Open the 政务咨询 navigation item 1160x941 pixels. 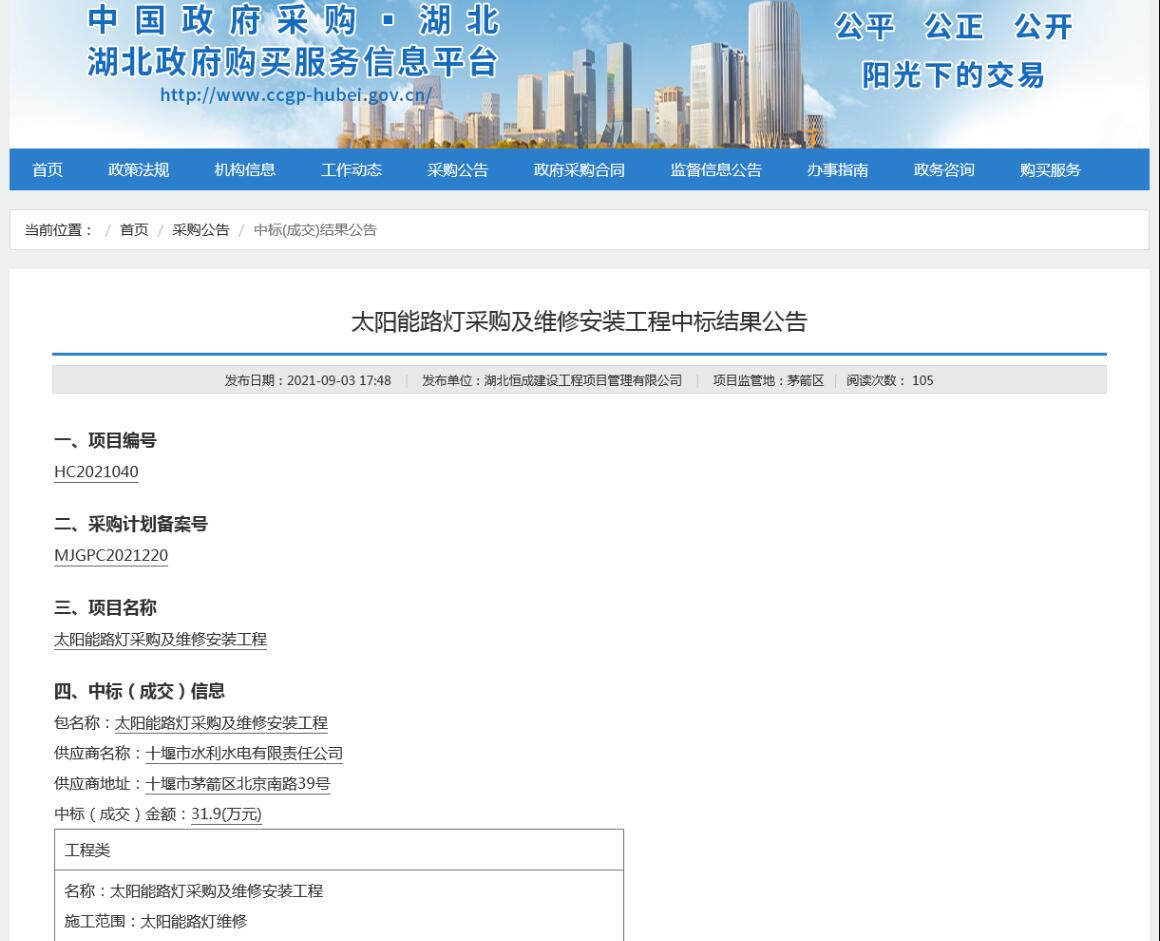click(x=944, y=170)
